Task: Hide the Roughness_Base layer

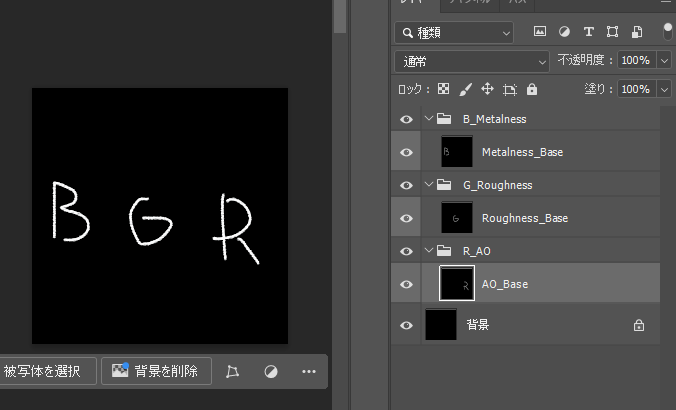Action: coord(406,218)
